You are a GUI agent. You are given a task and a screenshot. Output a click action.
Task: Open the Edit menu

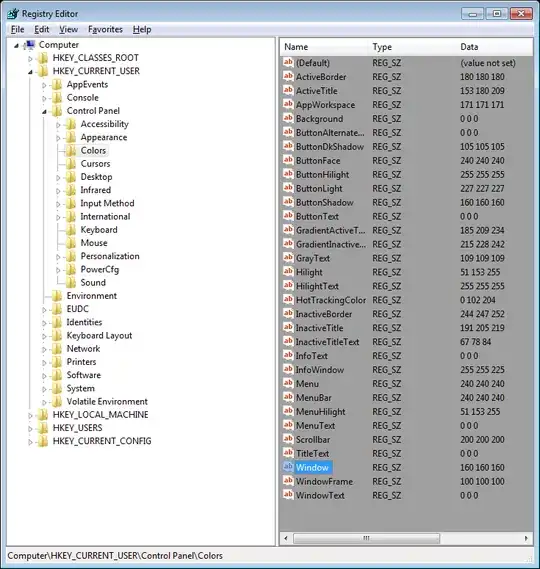tap(42, 29)
